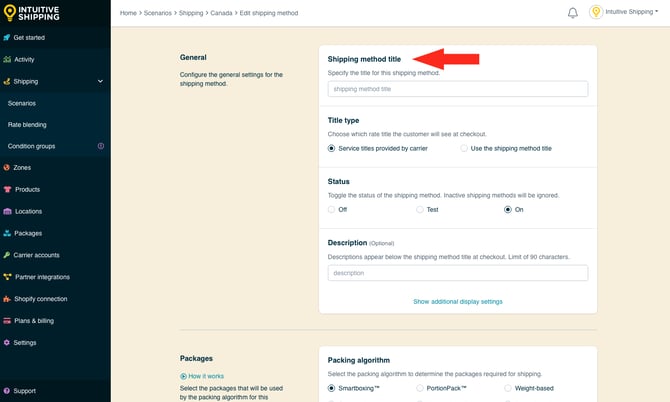Viewport: 670px width, 402px height.
Task: Click the Intuitive Shipping logo
Action: (31, 13)
